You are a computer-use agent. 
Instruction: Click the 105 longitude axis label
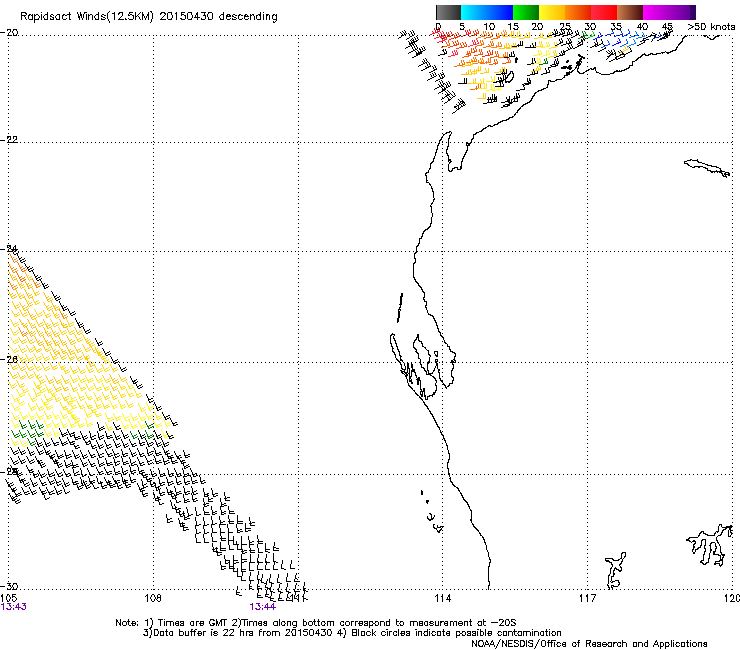point(8,598)
